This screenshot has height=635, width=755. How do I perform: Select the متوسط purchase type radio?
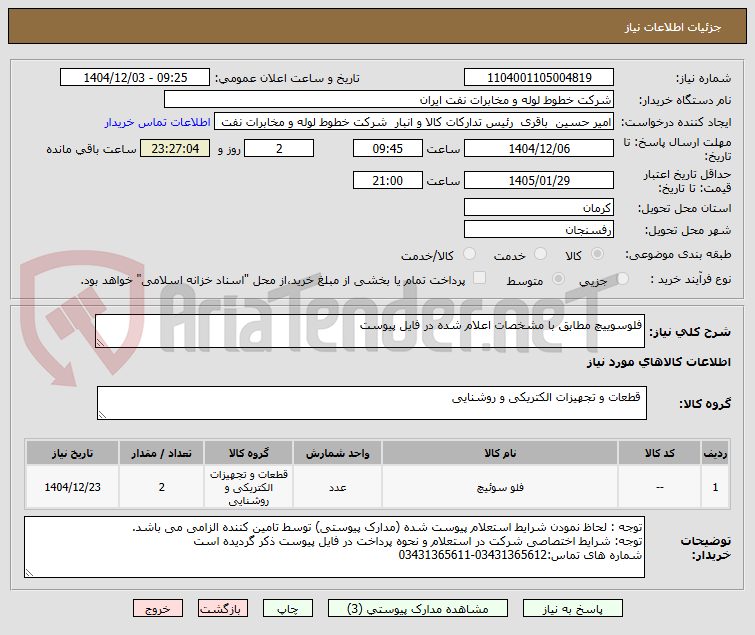(x=558, y=278)
